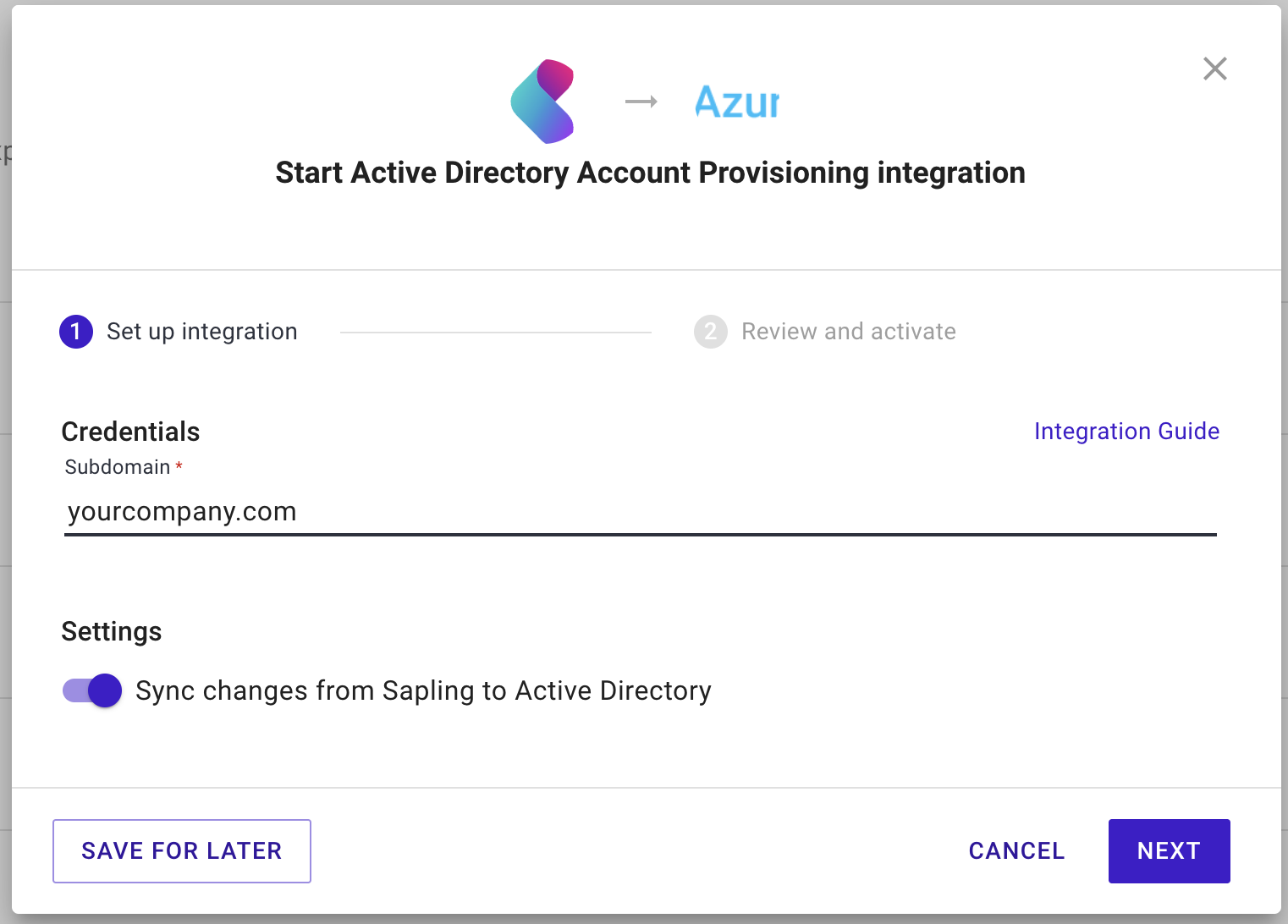Click the Settings section heading
The height and width of the screenshot is (924, 1288).
click(x=112, y=631)
